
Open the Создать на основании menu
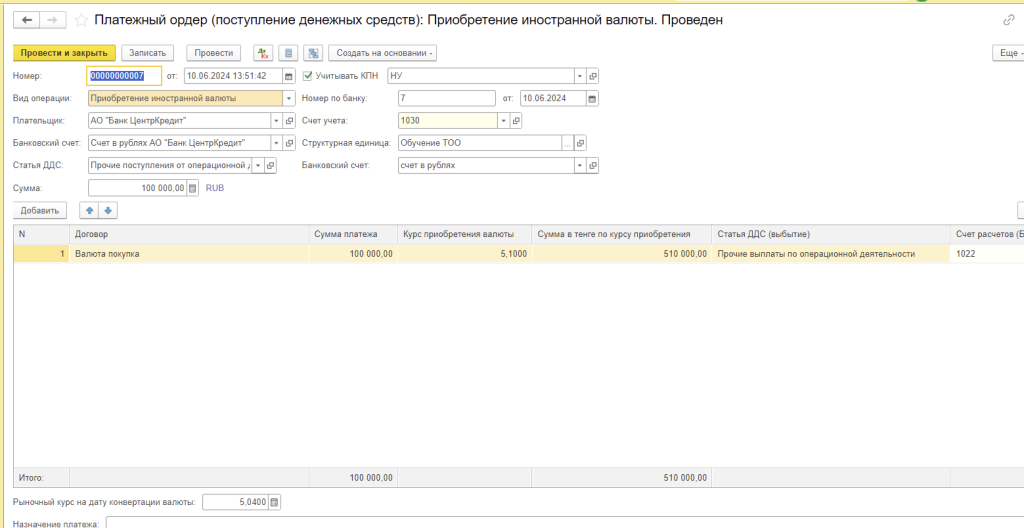pyautogui.click(x=384, y=53)
